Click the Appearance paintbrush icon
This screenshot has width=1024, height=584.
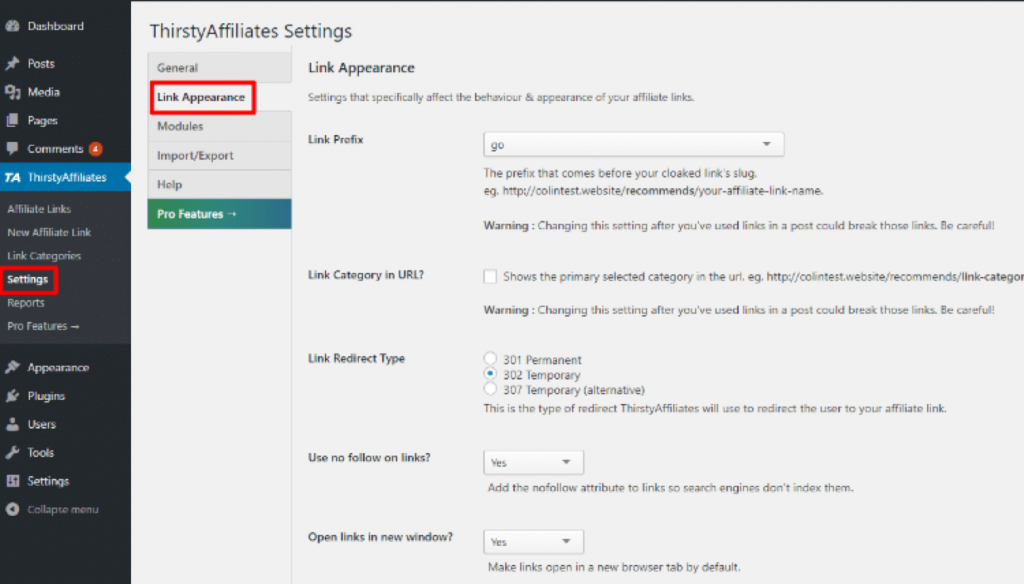[12, 367]
